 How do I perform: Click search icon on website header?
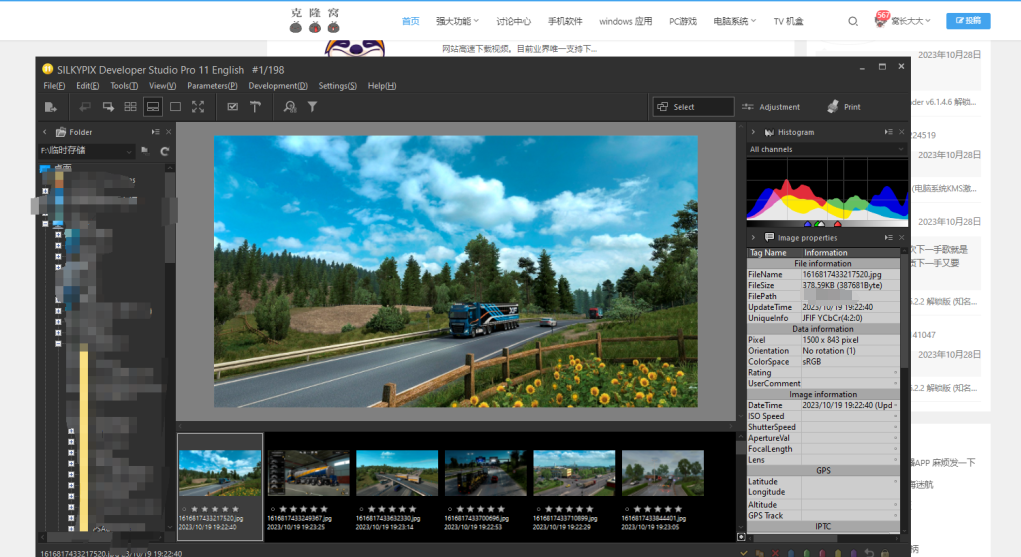[852, 21]
